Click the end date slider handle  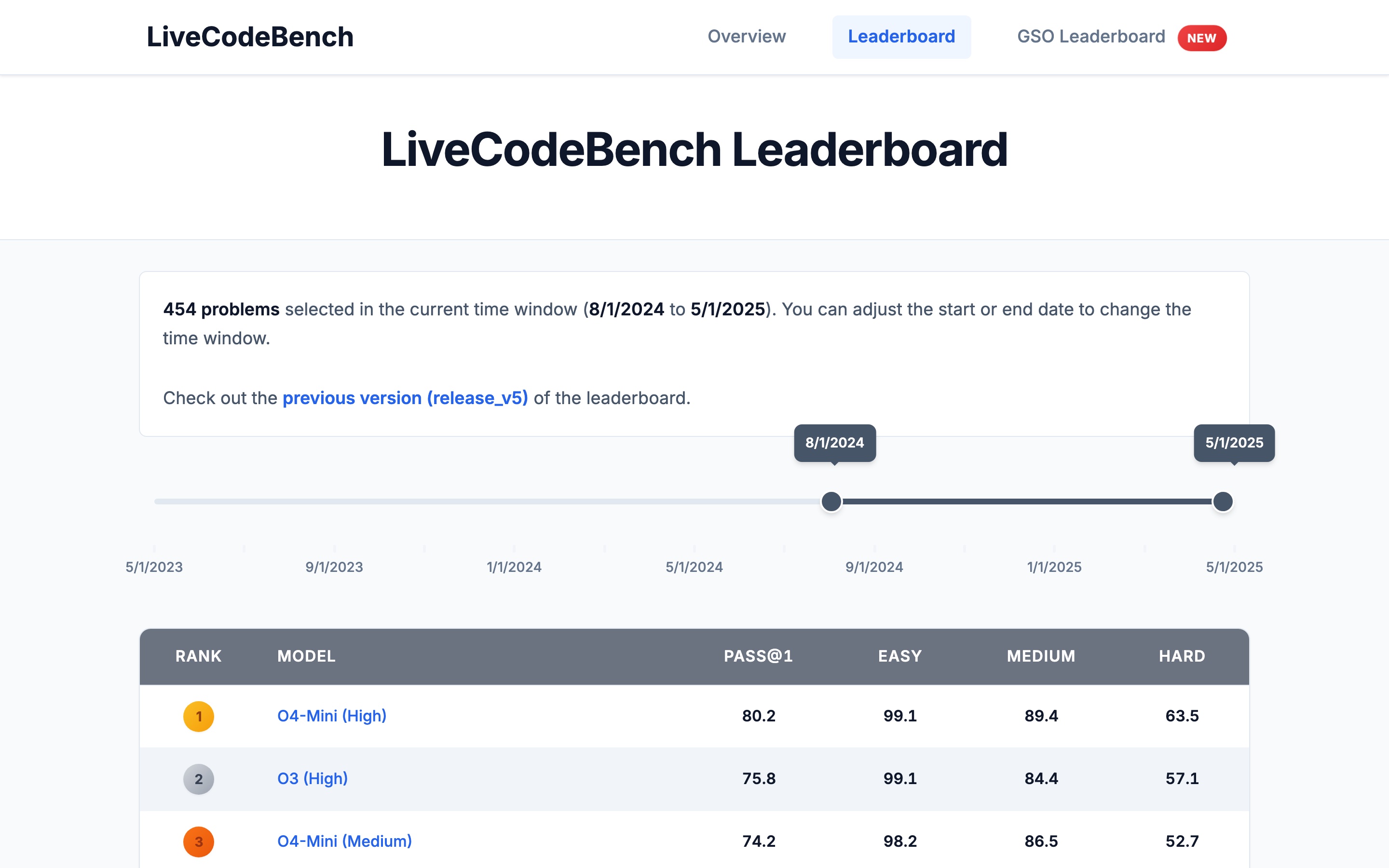click(1223, 501)
